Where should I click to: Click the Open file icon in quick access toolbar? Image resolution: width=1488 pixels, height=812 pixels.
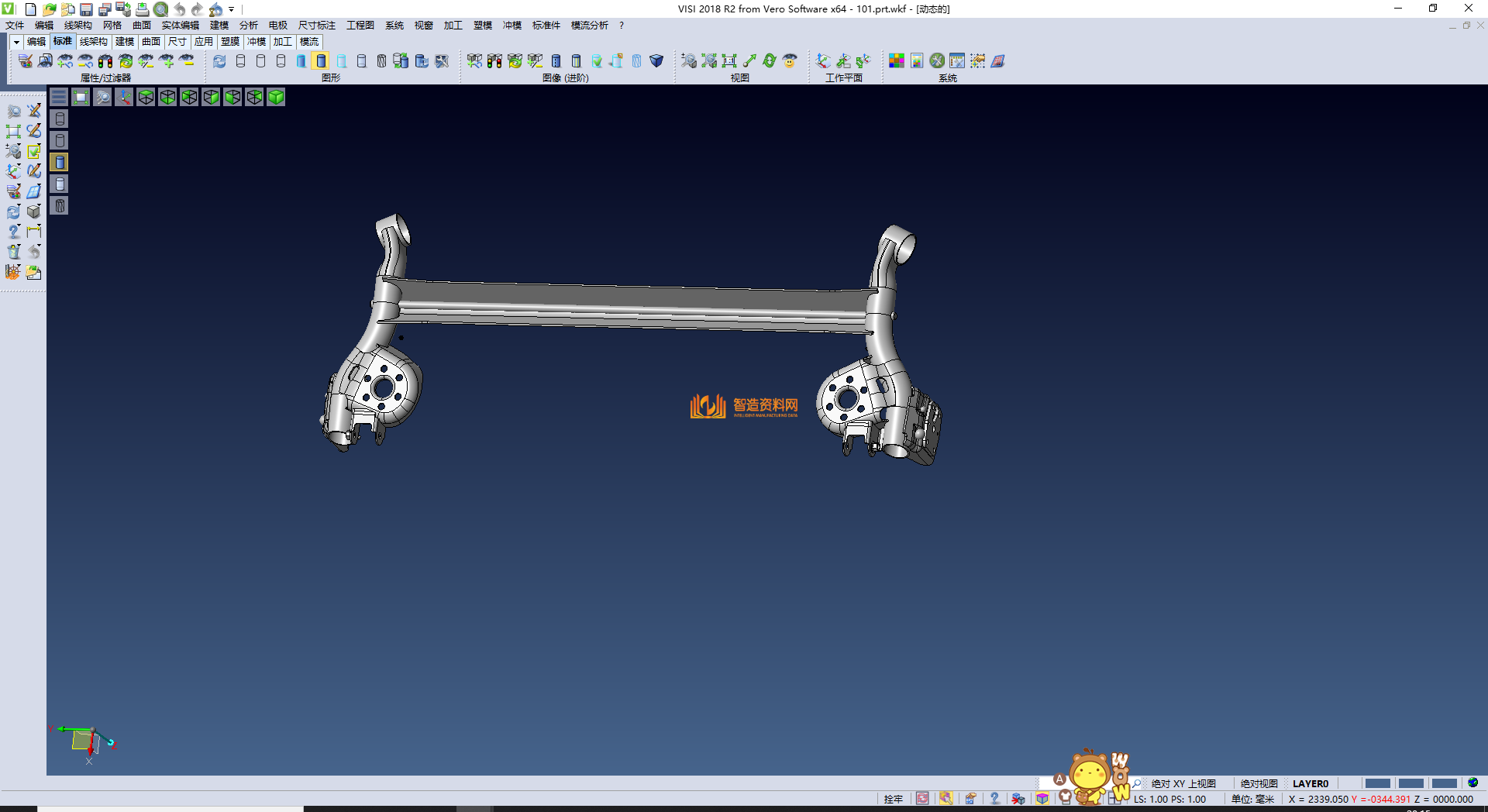click(x=49, y=9)
